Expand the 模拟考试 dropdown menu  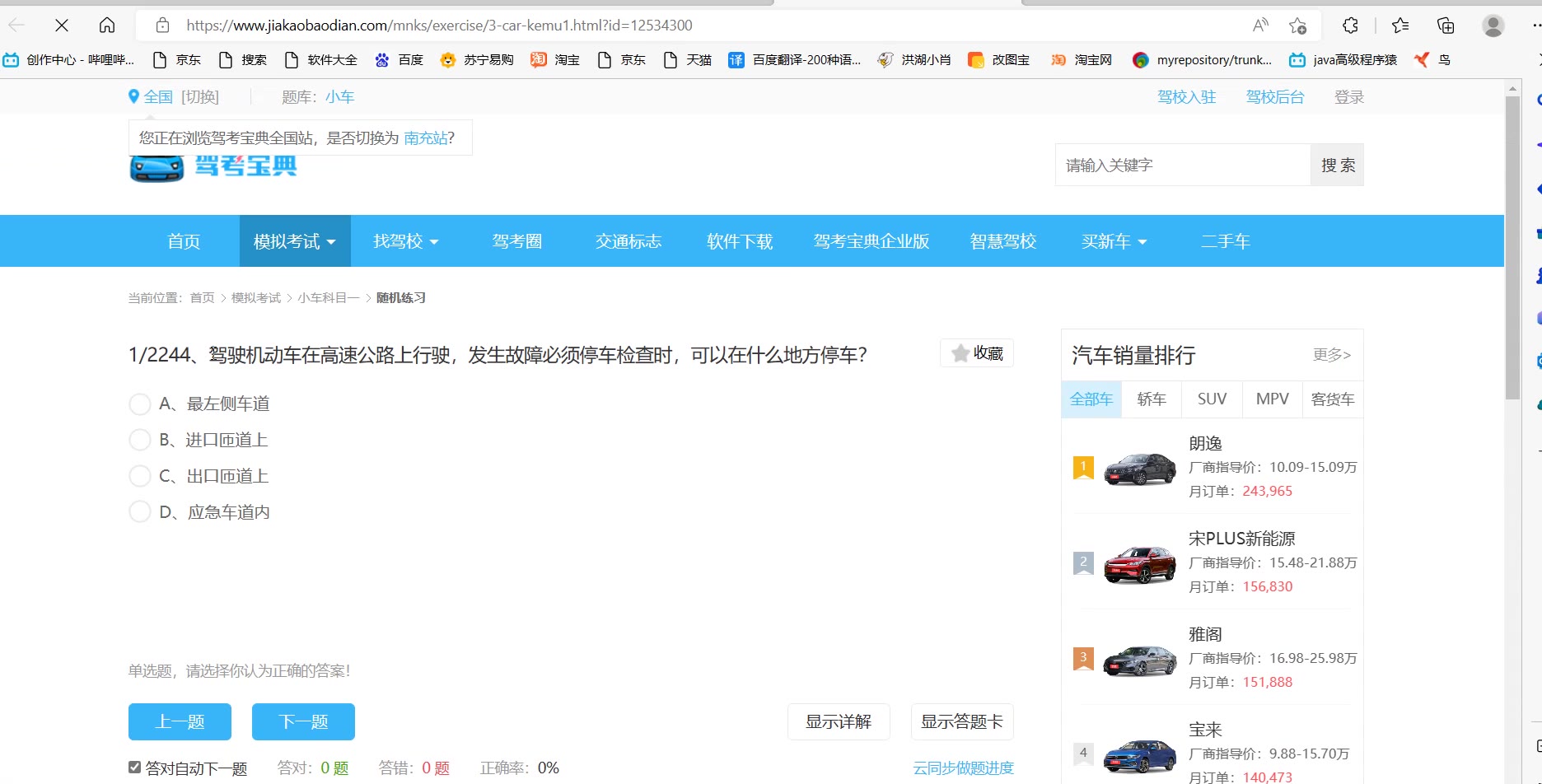pyautogui.click(x=295, y=241)
